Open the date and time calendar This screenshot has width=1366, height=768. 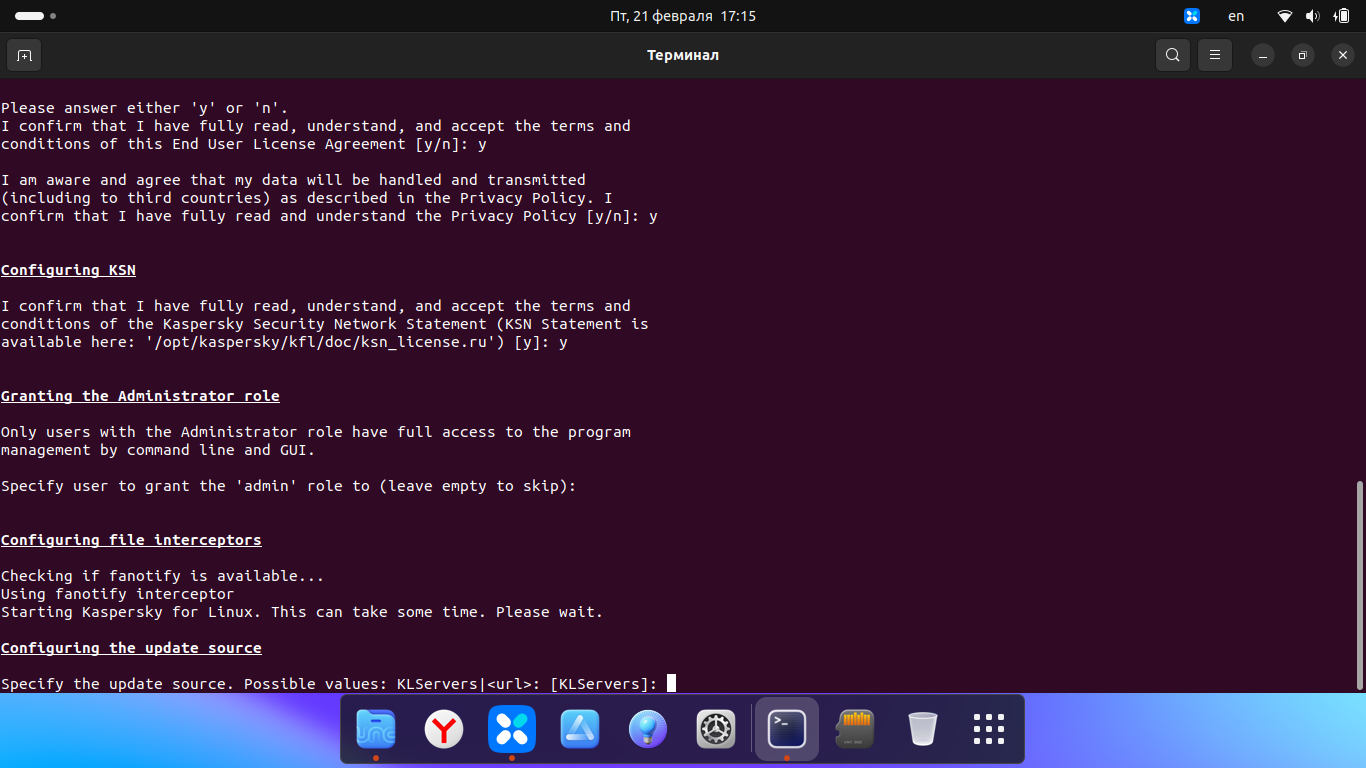[x=683, y=16]
